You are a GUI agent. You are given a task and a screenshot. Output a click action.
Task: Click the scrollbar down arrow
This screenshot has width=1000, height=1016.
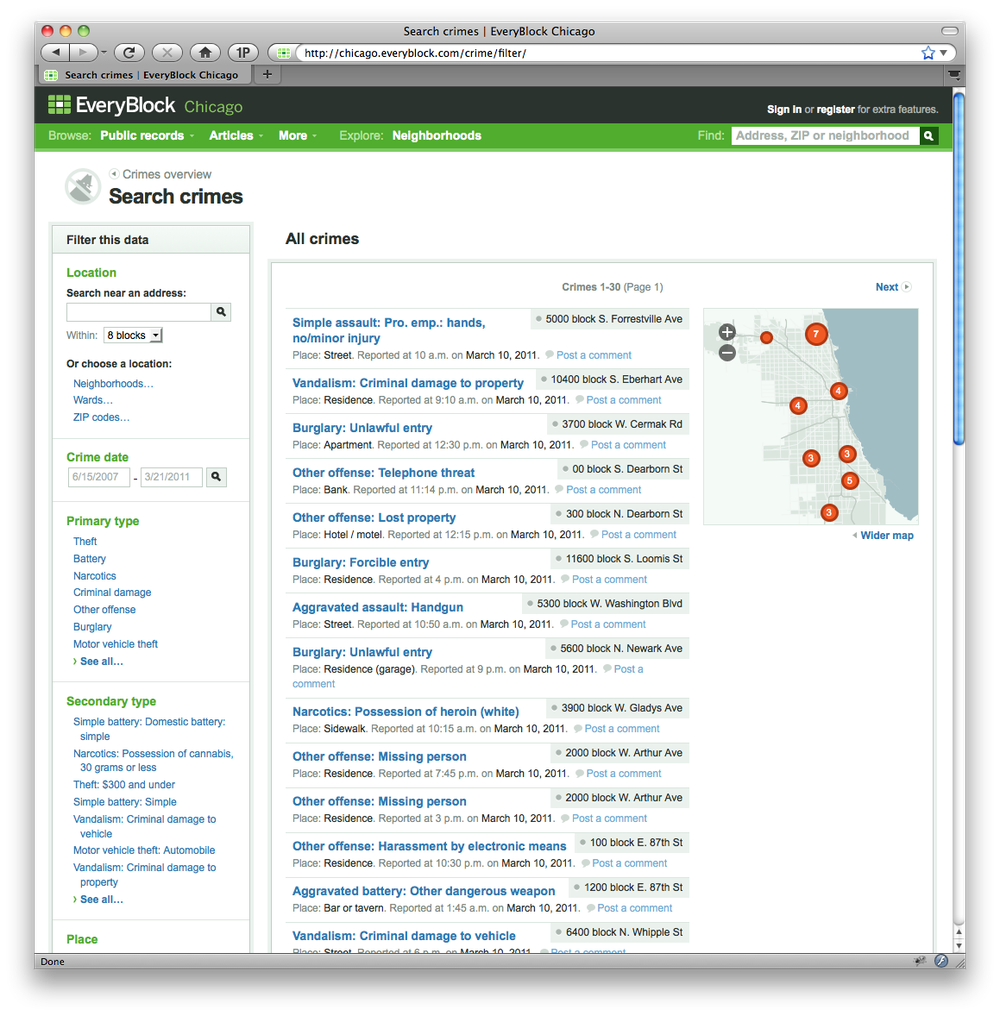coord(959,945)
